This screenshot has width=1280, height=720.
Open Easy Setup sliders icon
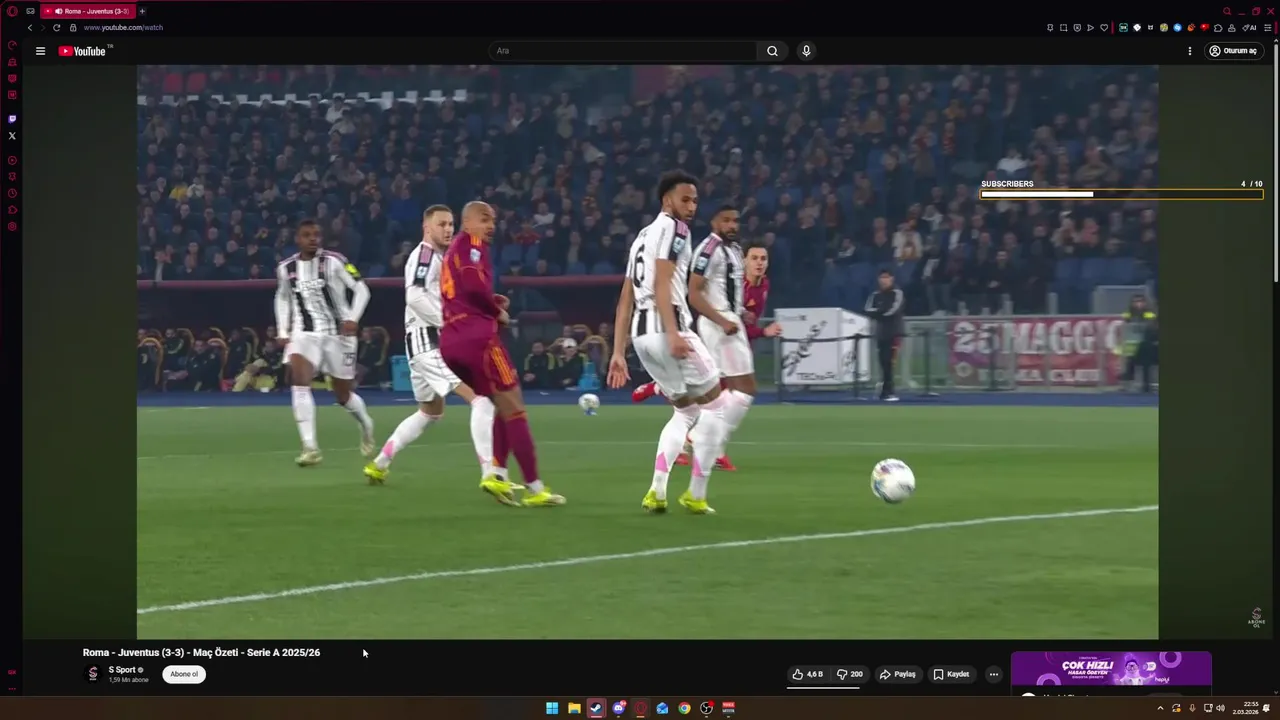point(1267,28)
